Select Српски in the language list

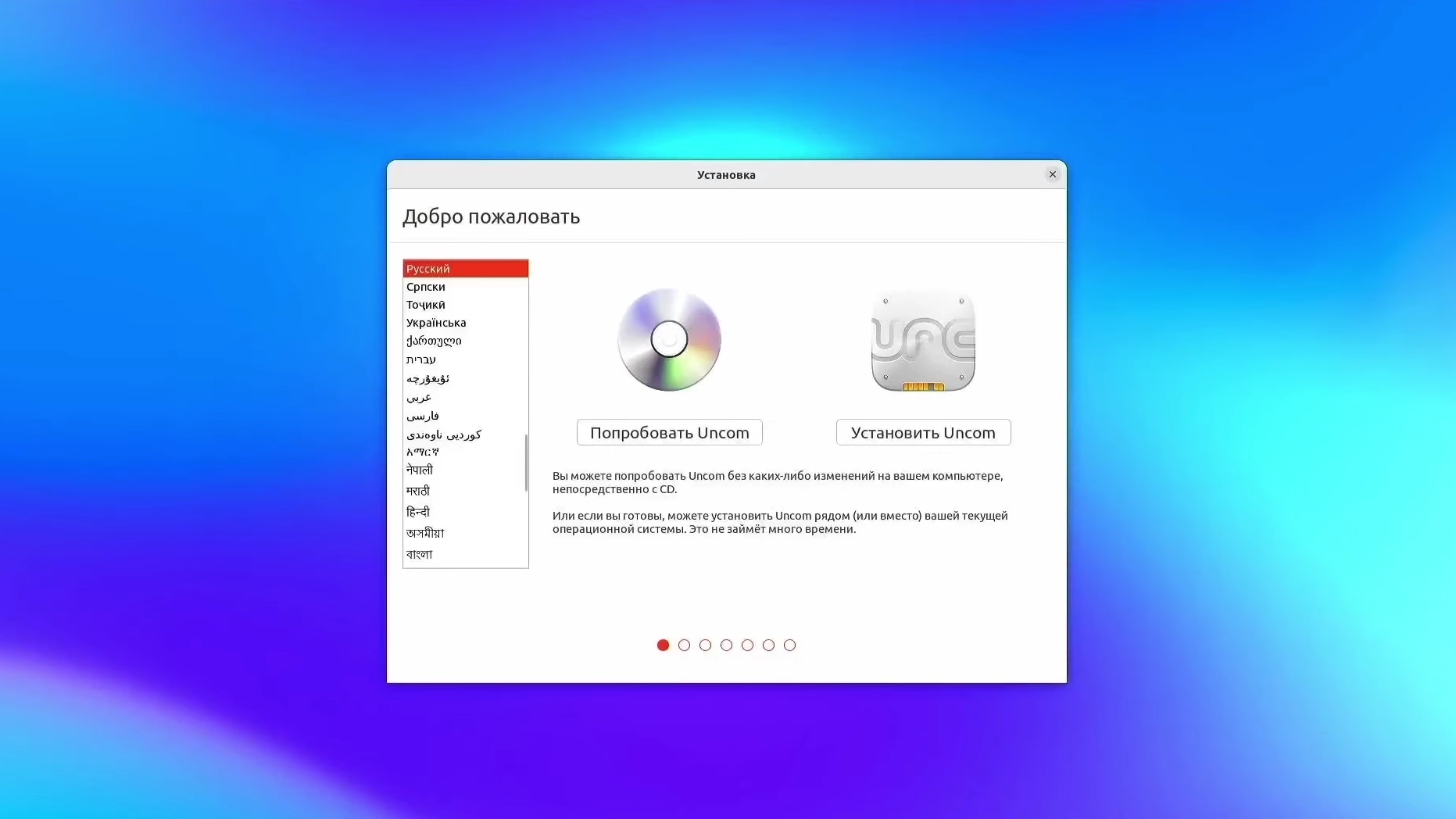[466, 287]
